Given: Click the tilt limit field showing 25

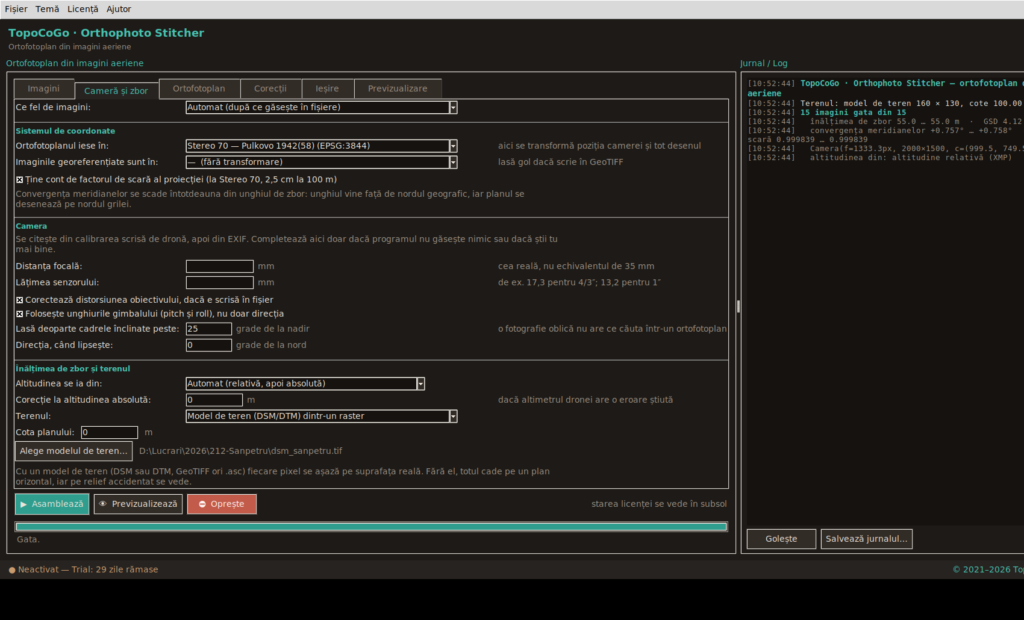Looking at the screenshot, I should pos(208,329).
